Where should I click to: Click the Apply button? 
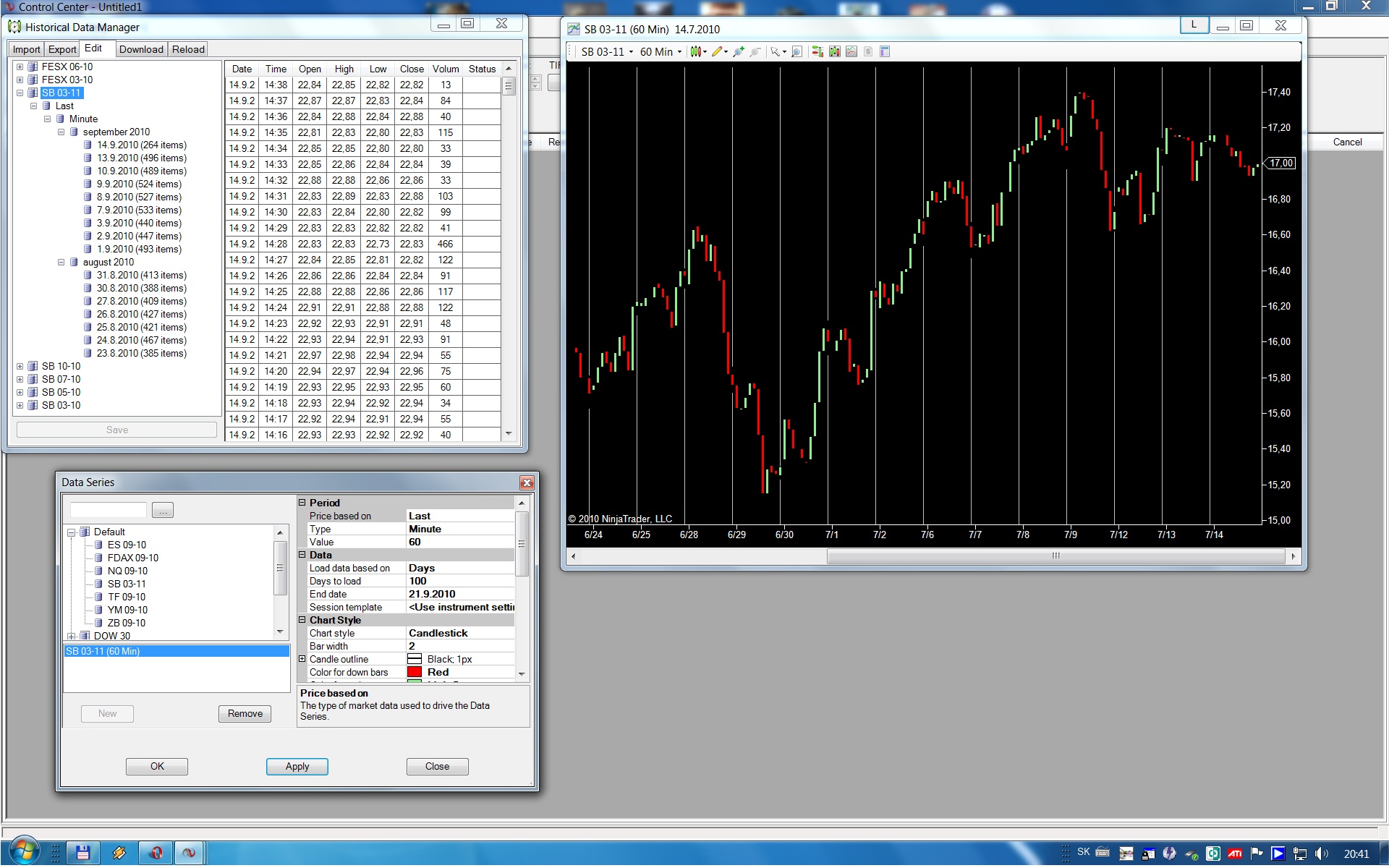point(297,767)
